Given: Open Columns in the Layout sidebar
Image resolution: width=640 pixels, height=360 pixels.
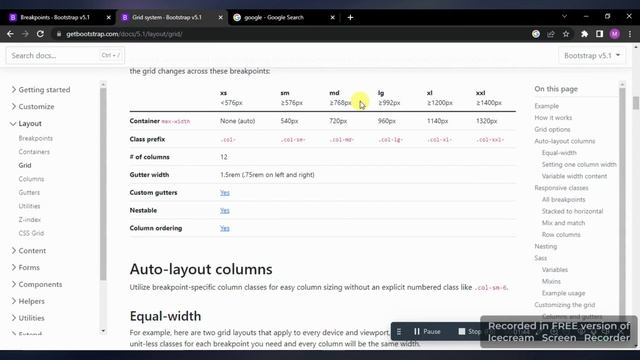Looking at the screenshot, I should tap(31, 179).
